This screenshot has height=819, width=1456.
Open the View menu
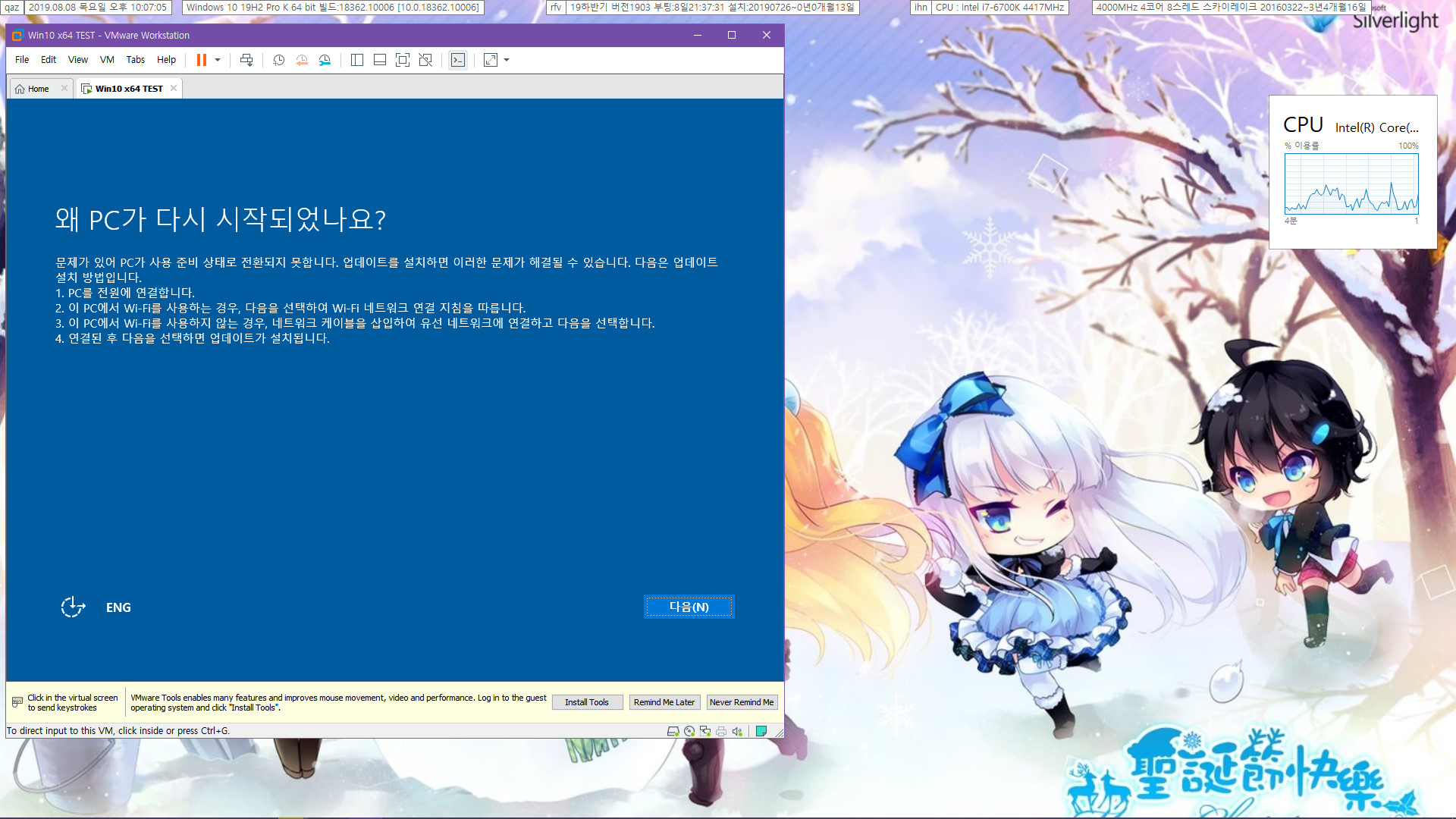(x=78, y=60)
